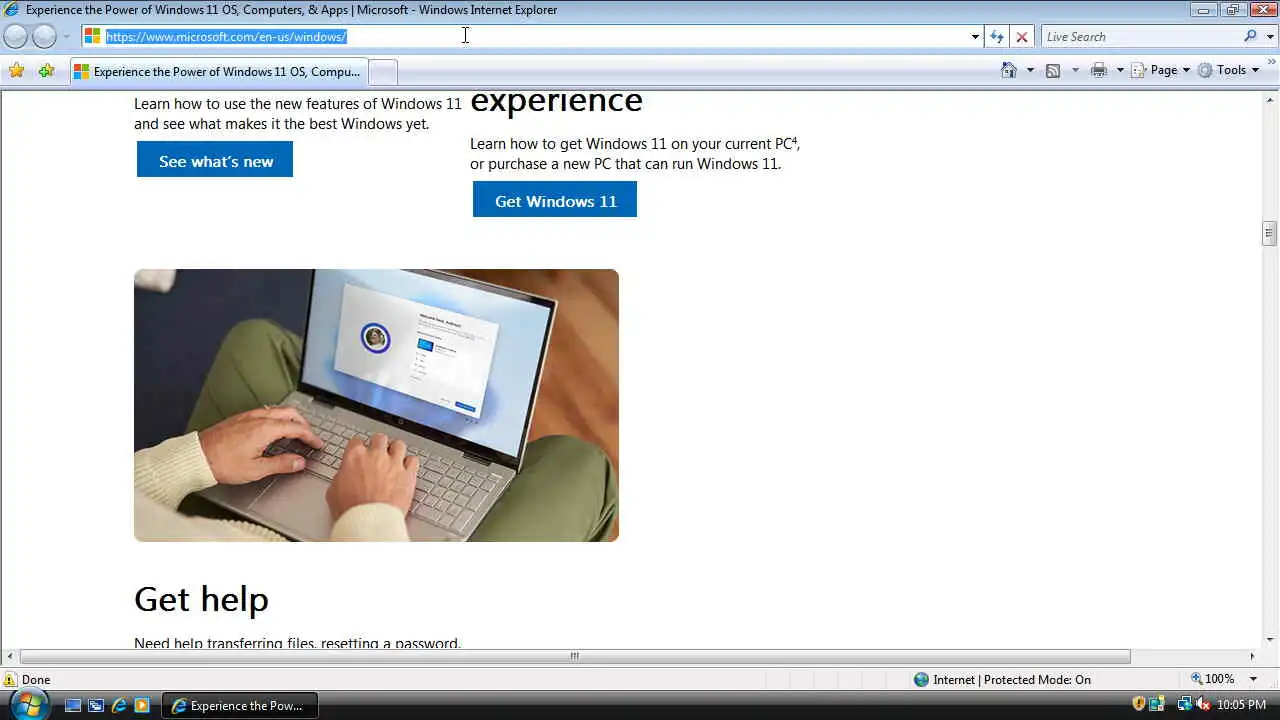Click Internet Explorer taskbar window button

(240, 705)
